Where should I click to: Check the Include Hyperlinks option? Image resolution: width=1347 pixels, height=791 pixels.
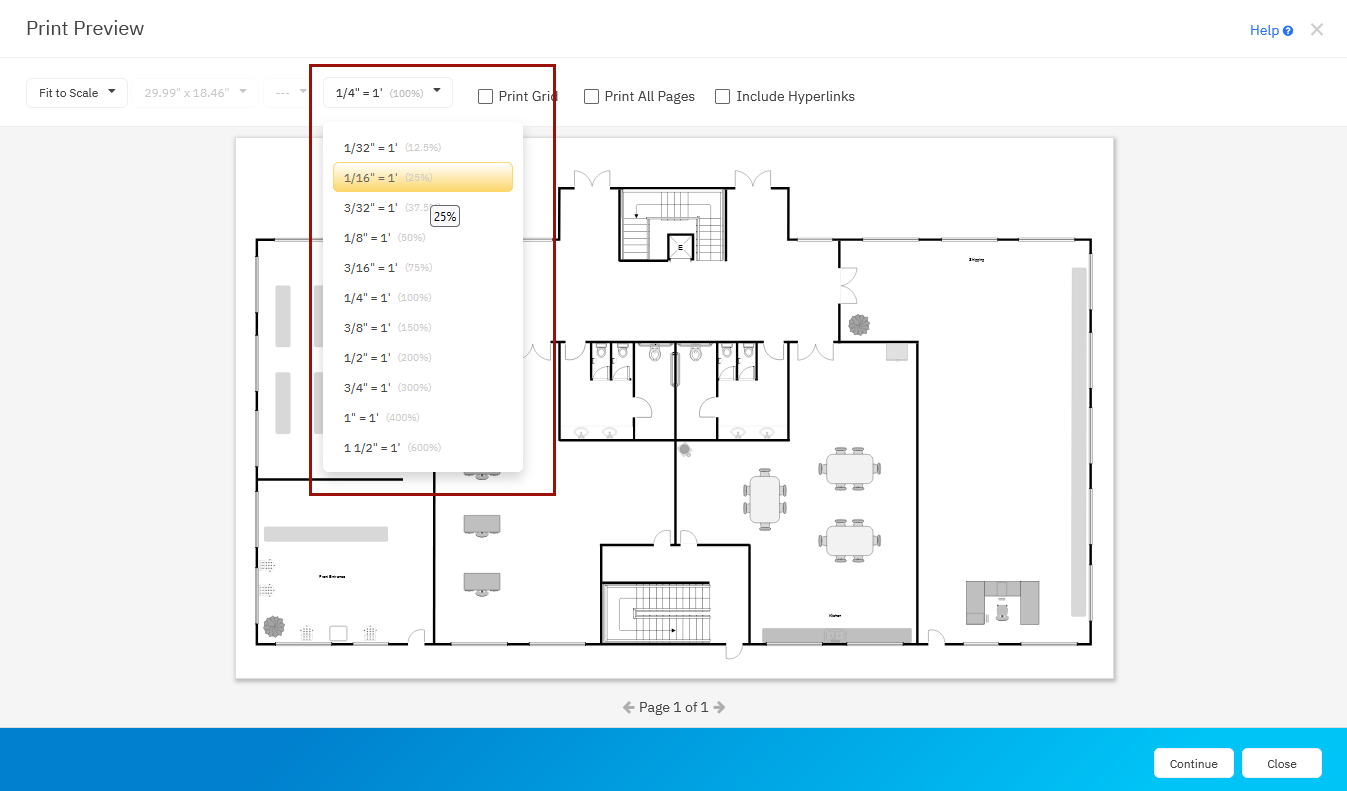[723, 97]
